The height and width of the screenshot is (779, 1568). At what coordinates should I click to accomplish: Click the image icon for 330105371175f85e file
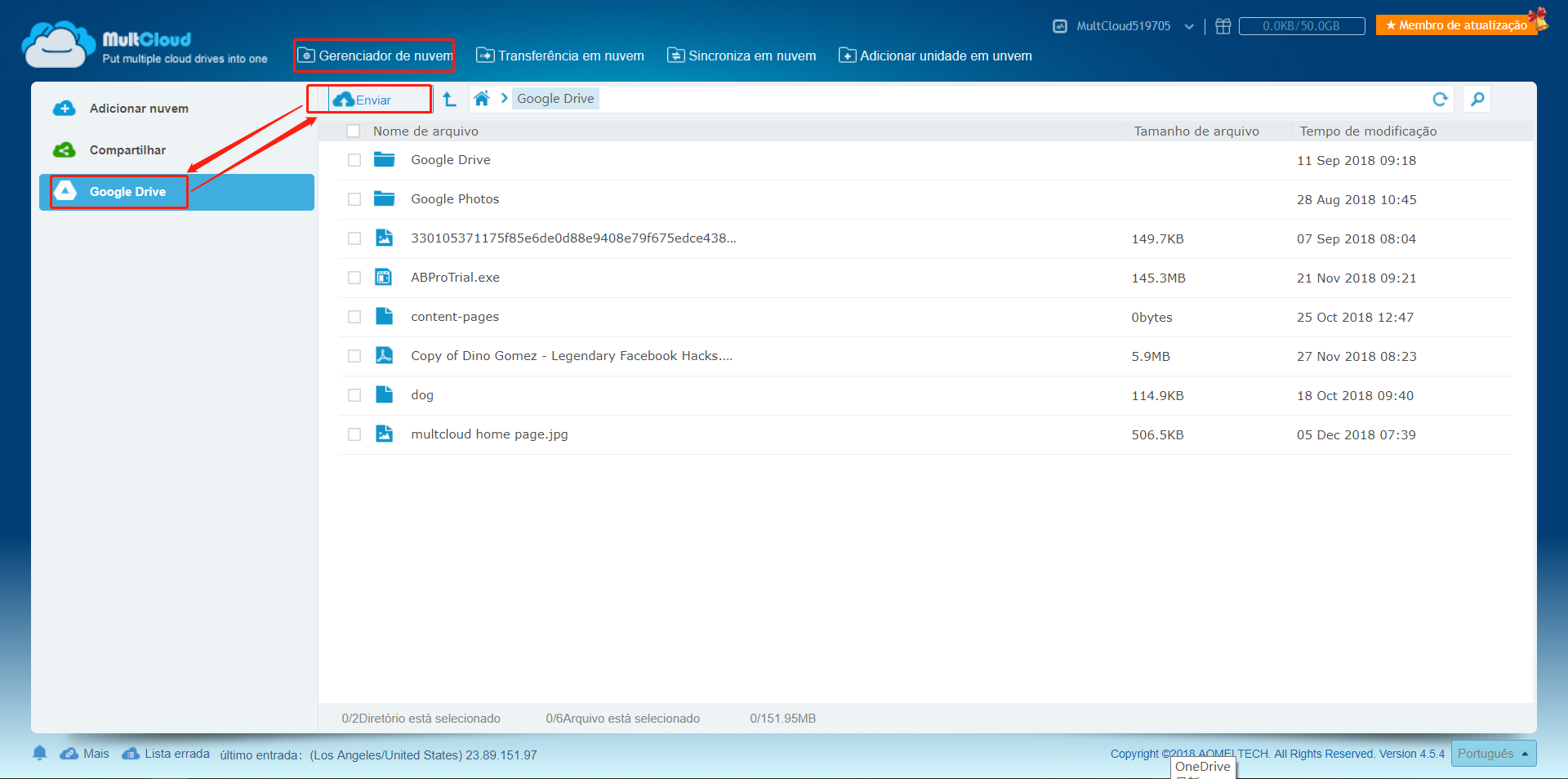pyautogui.click(x=384, y=238)
